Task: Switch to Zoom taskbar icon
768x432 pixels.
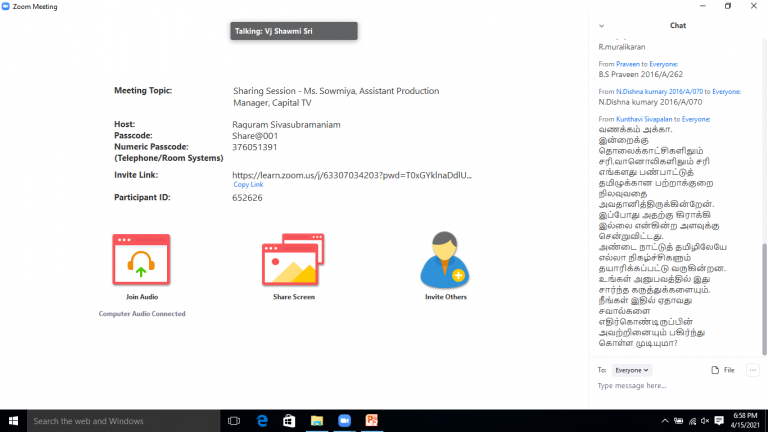Action: pyautogui.click(x=344, y=421)
